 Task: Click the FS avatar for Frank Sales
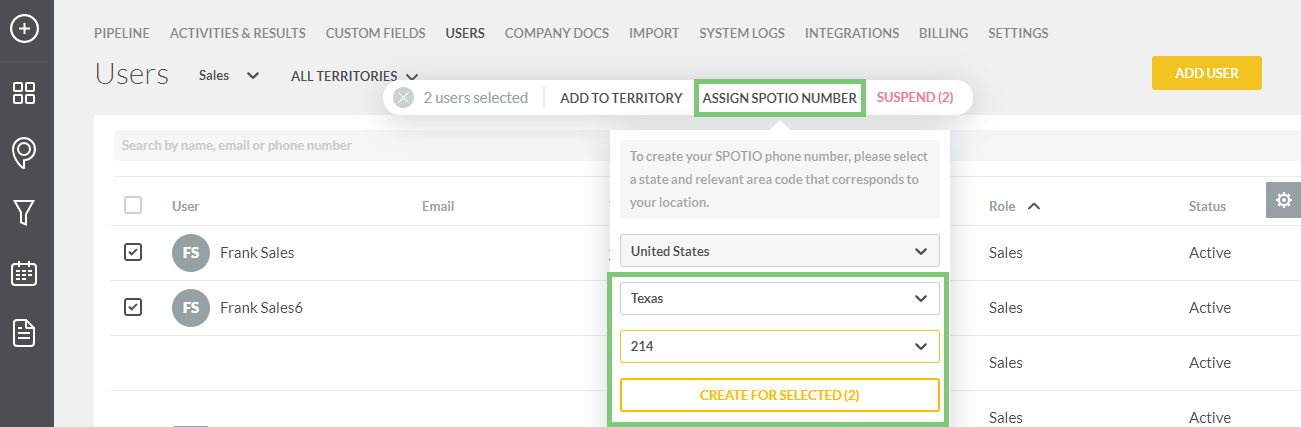[190, 253]
